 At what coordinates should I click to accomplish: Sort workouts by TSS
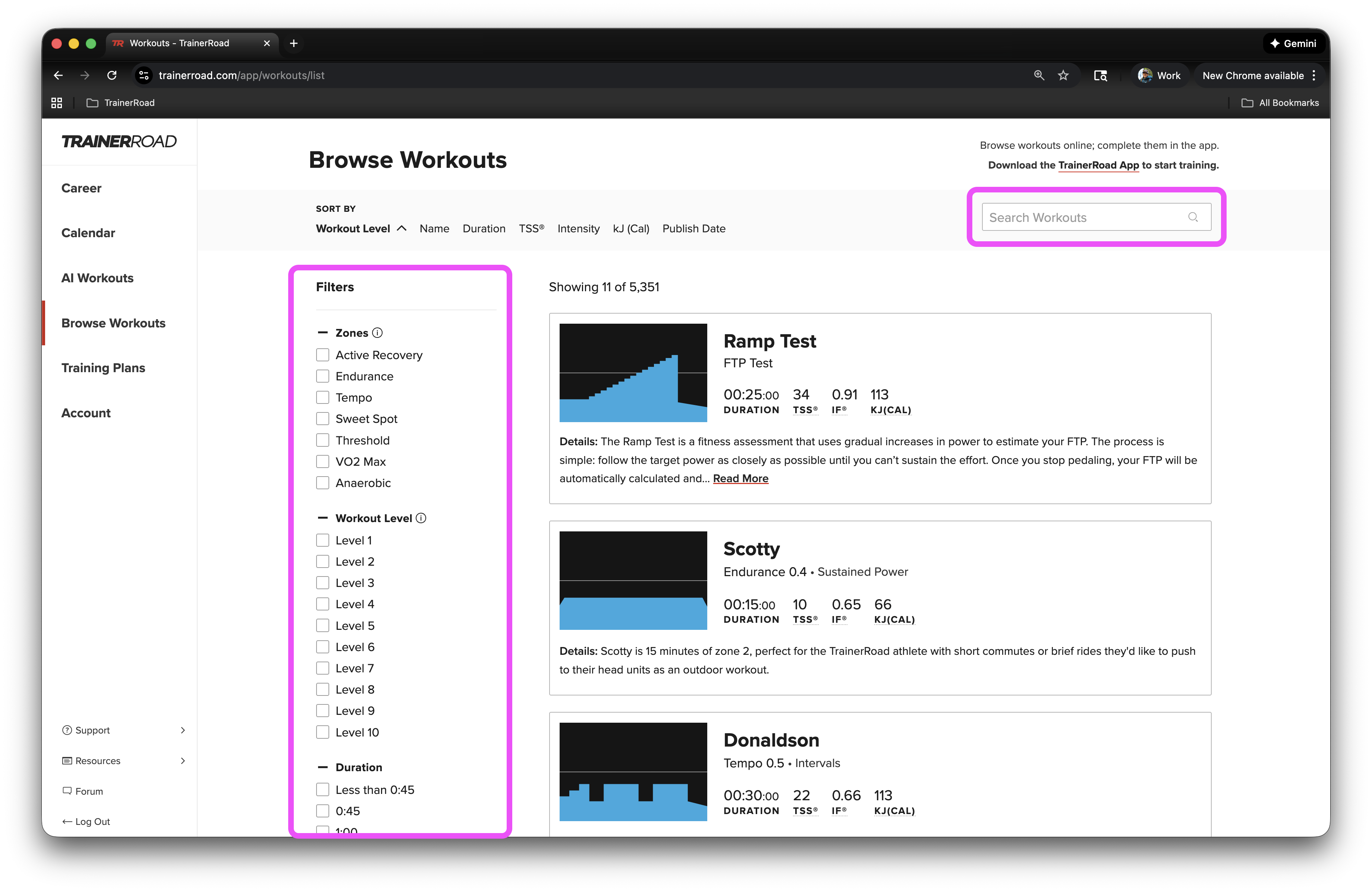coord(532,228)
